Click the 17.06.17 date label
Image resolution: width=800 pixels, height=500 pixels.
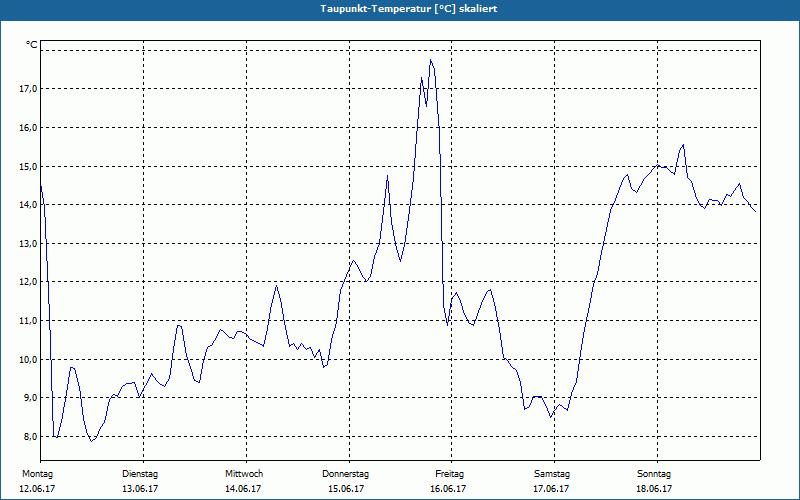pos(551,489)
